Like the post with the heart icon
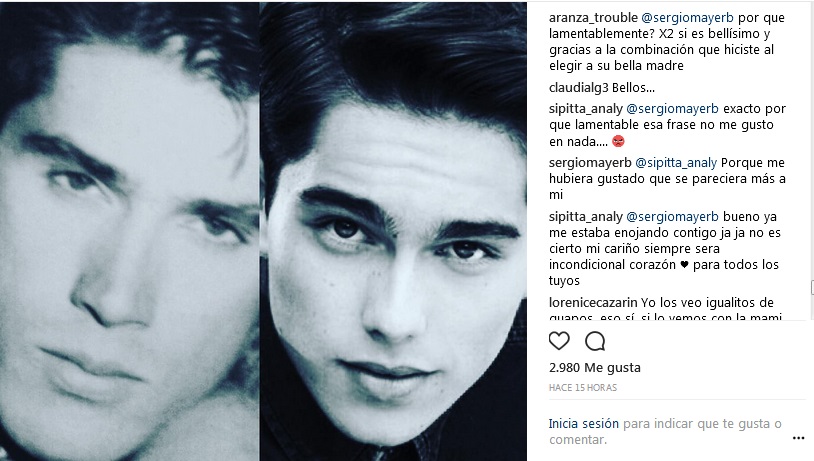This screenshot has width=814, height=461. 559,341
